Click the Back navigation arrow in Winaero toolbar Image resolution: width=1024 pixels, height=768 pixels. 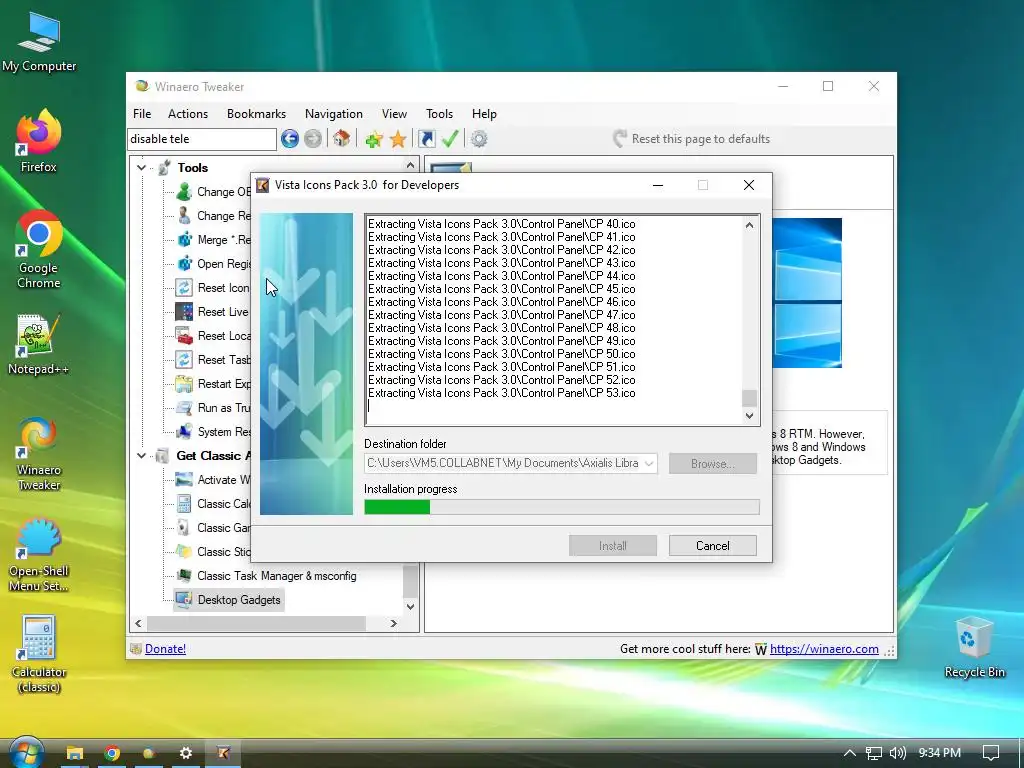(x=290, y=138)
